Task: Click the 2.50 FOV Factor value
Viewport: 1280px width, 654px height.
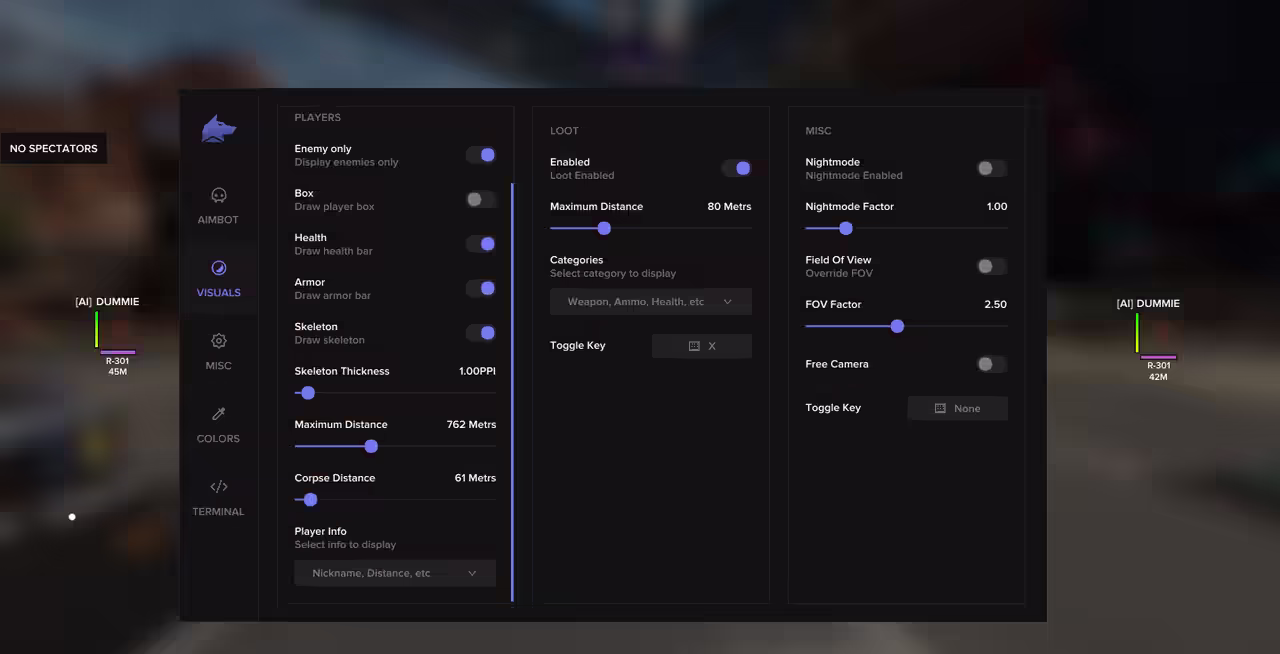Action: pos(995,304)
